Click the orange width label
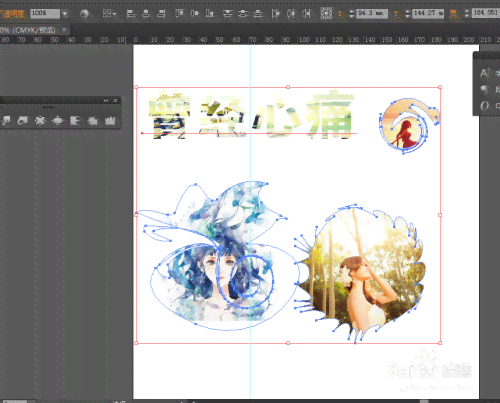The image size is (500, 403). point(453,14)
